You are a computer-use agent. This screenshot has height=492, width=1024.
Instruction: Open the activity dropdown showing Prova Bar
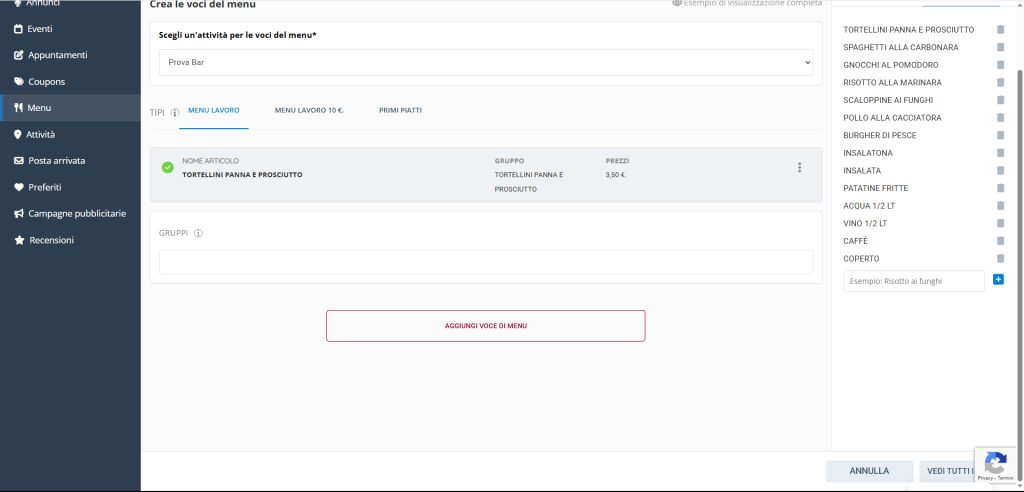point(486,62)
